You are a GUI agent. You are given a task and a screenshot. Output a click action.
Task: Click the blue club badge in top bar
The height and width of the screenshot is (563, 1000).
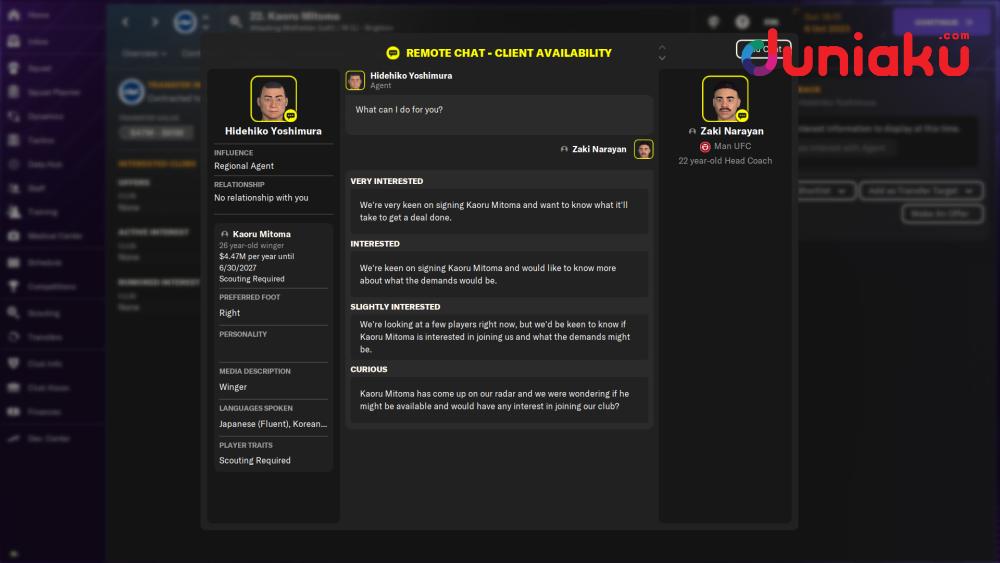[x=185, y=22]
